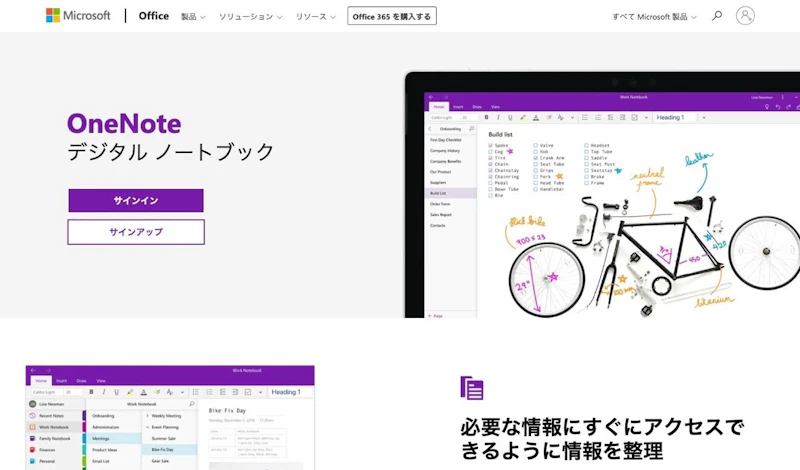Switch to the Draw tab in tablet OneNote
800x470 pixels.
click(x=477, y=107)
